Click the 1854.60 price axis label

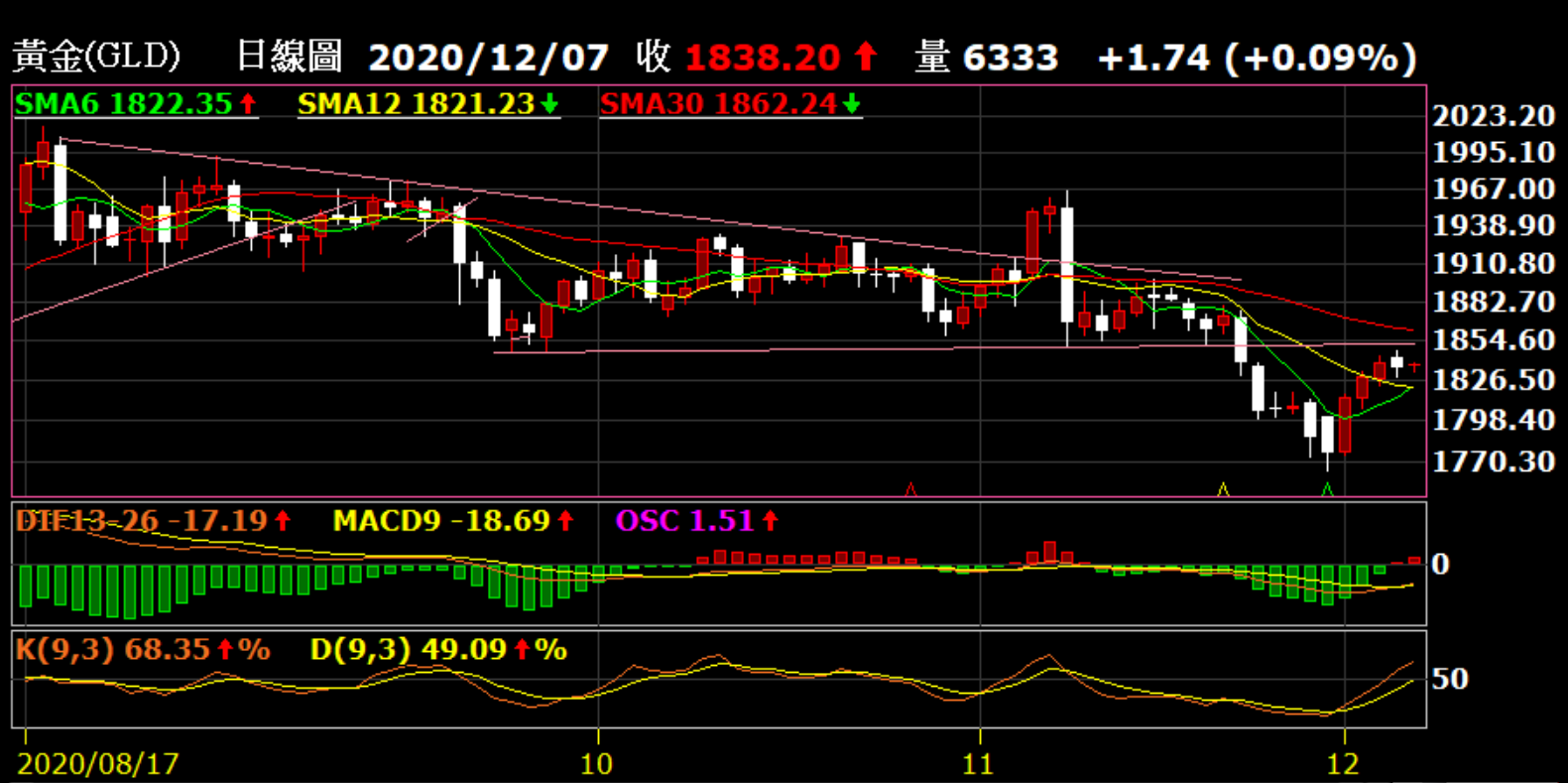(1493, 340)
